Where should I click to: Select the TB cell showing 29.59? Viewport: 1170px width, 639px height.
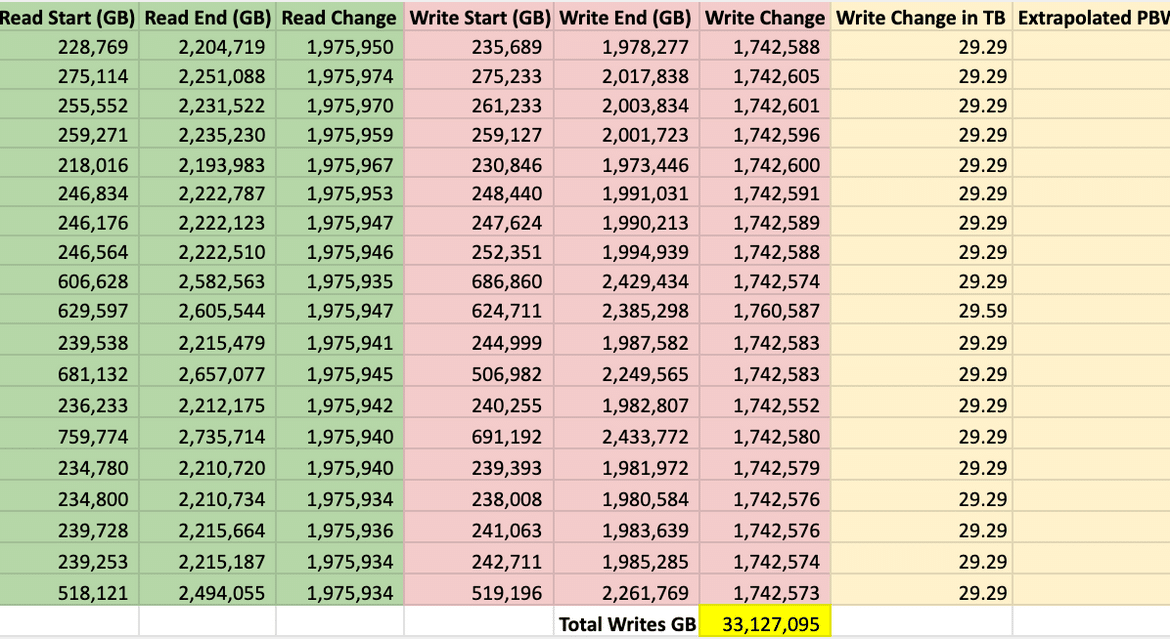(x=922, y=311)
